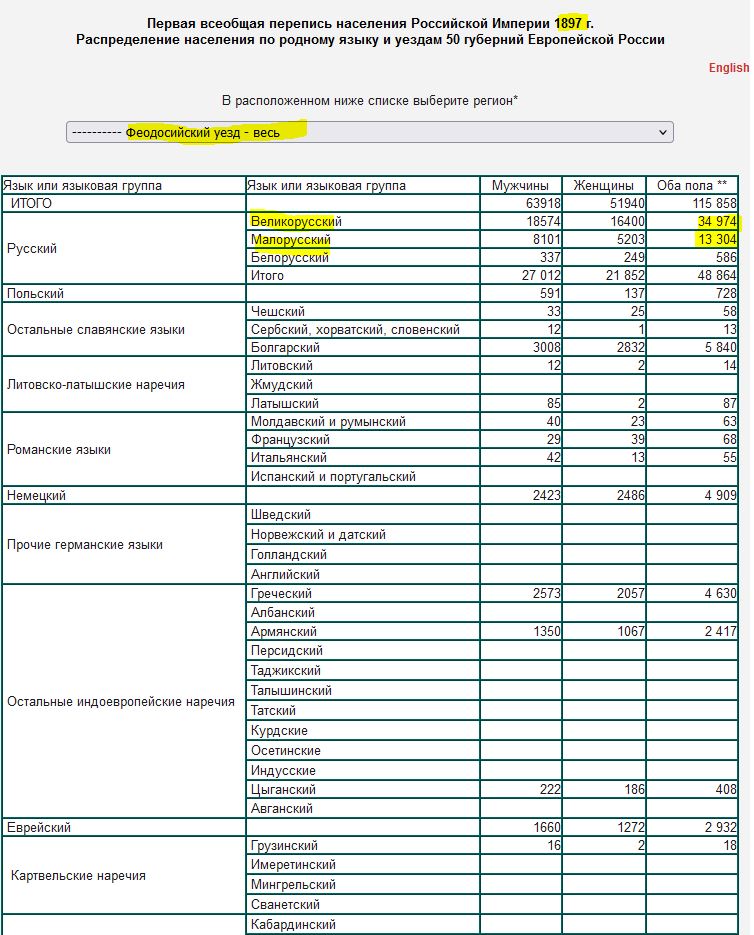This screenshot has width=754, height=935.
Task: Select the Греческий language cell
Action: (x=283, y=594)
